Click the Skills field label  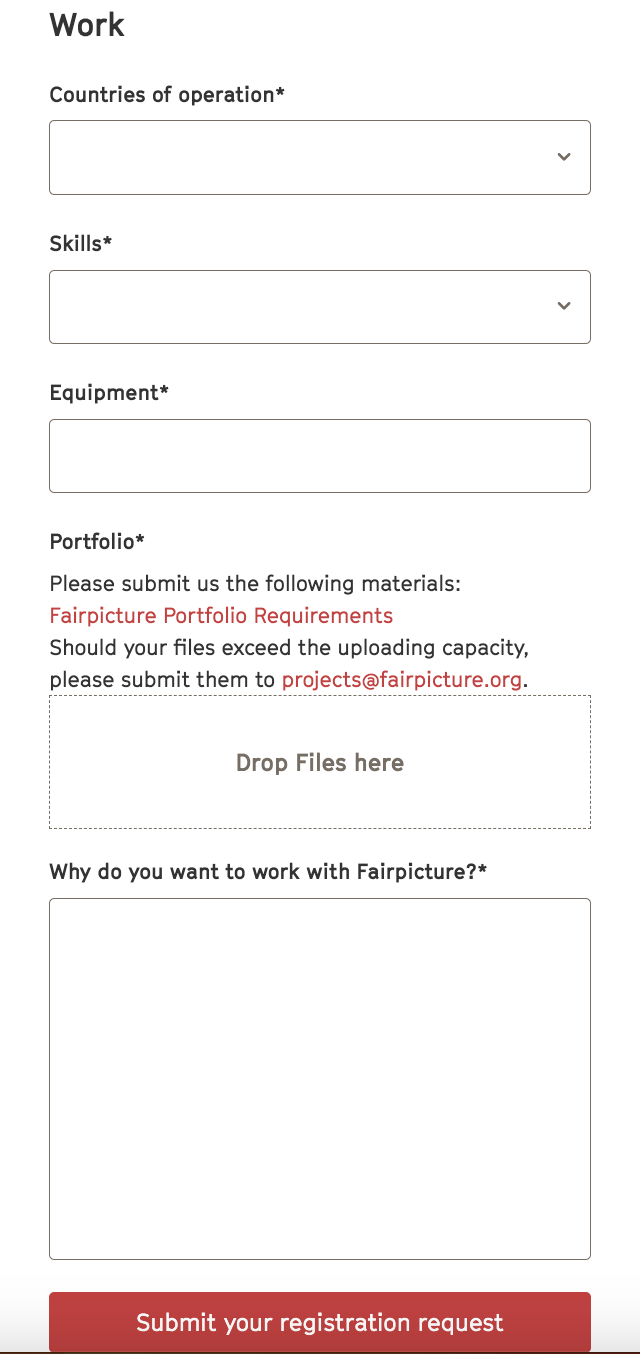(81, 243)
